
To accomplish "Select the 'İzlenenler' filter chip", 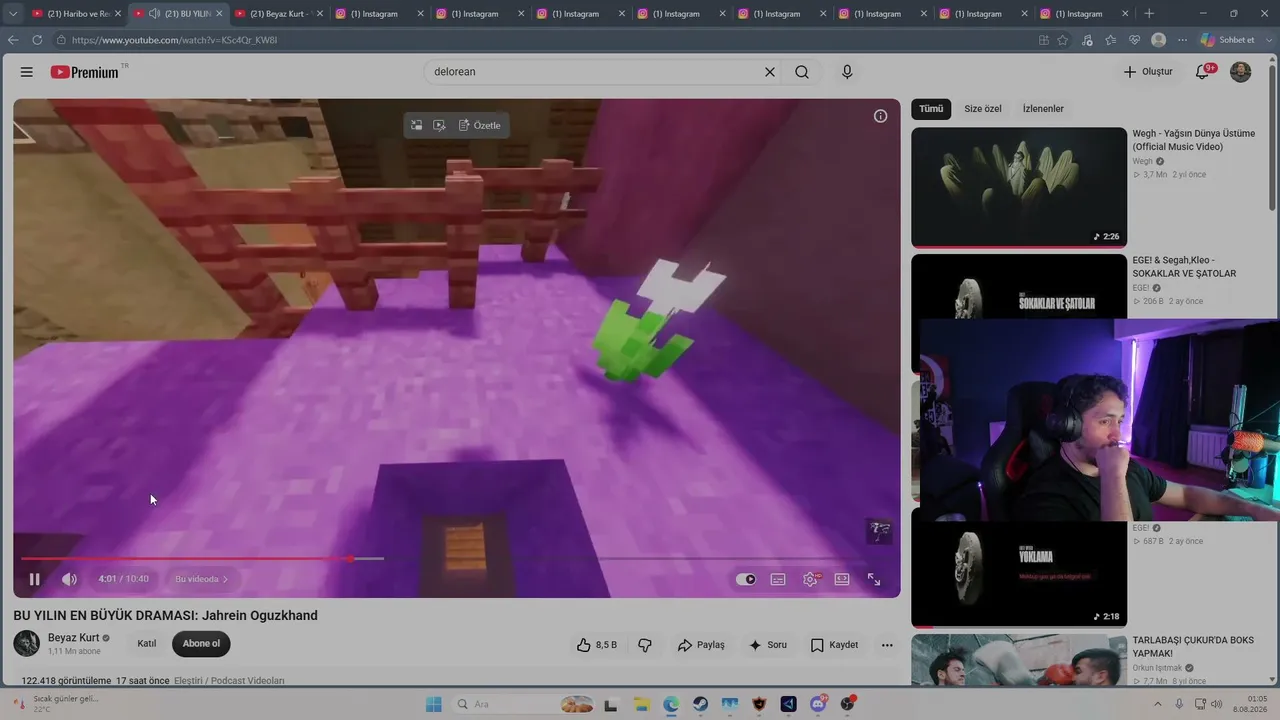I will coord(1043,108).
